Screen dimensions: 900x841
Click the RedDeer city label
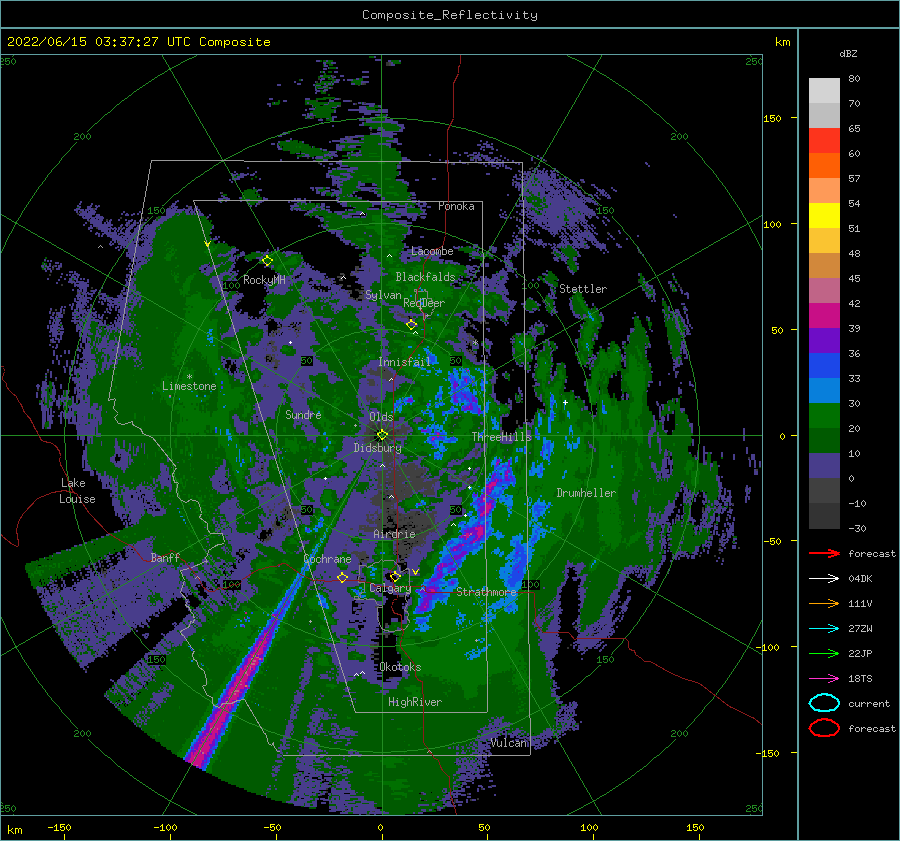[x=424, y=303]
